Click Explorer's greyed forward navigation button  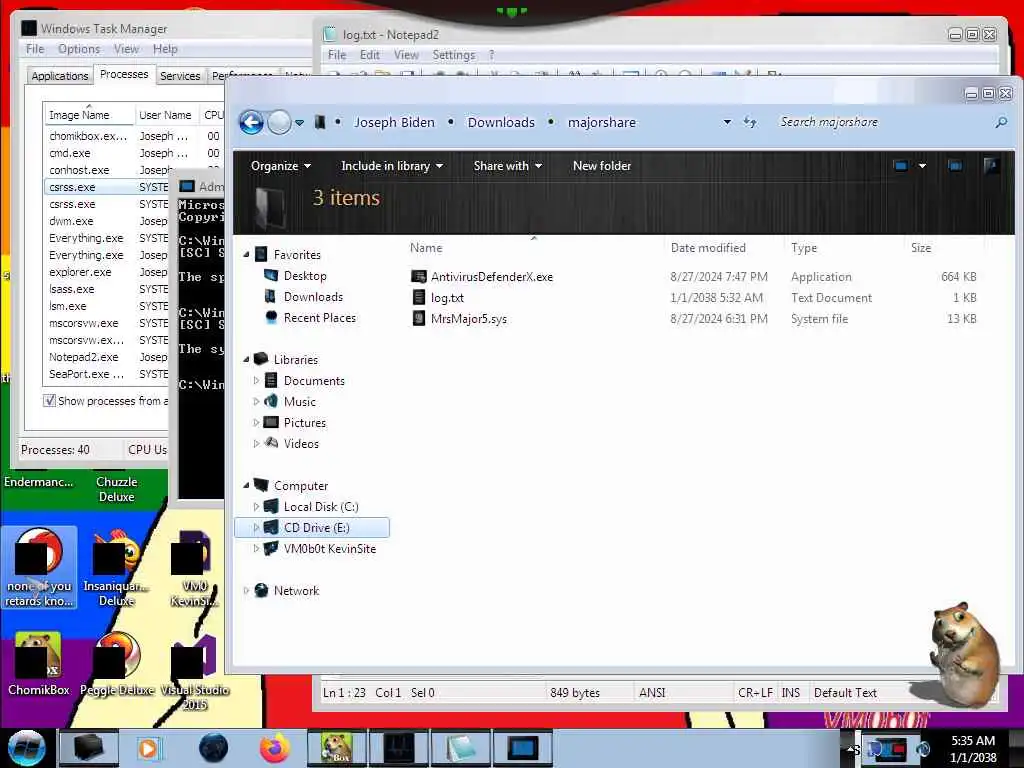point(280,122)
